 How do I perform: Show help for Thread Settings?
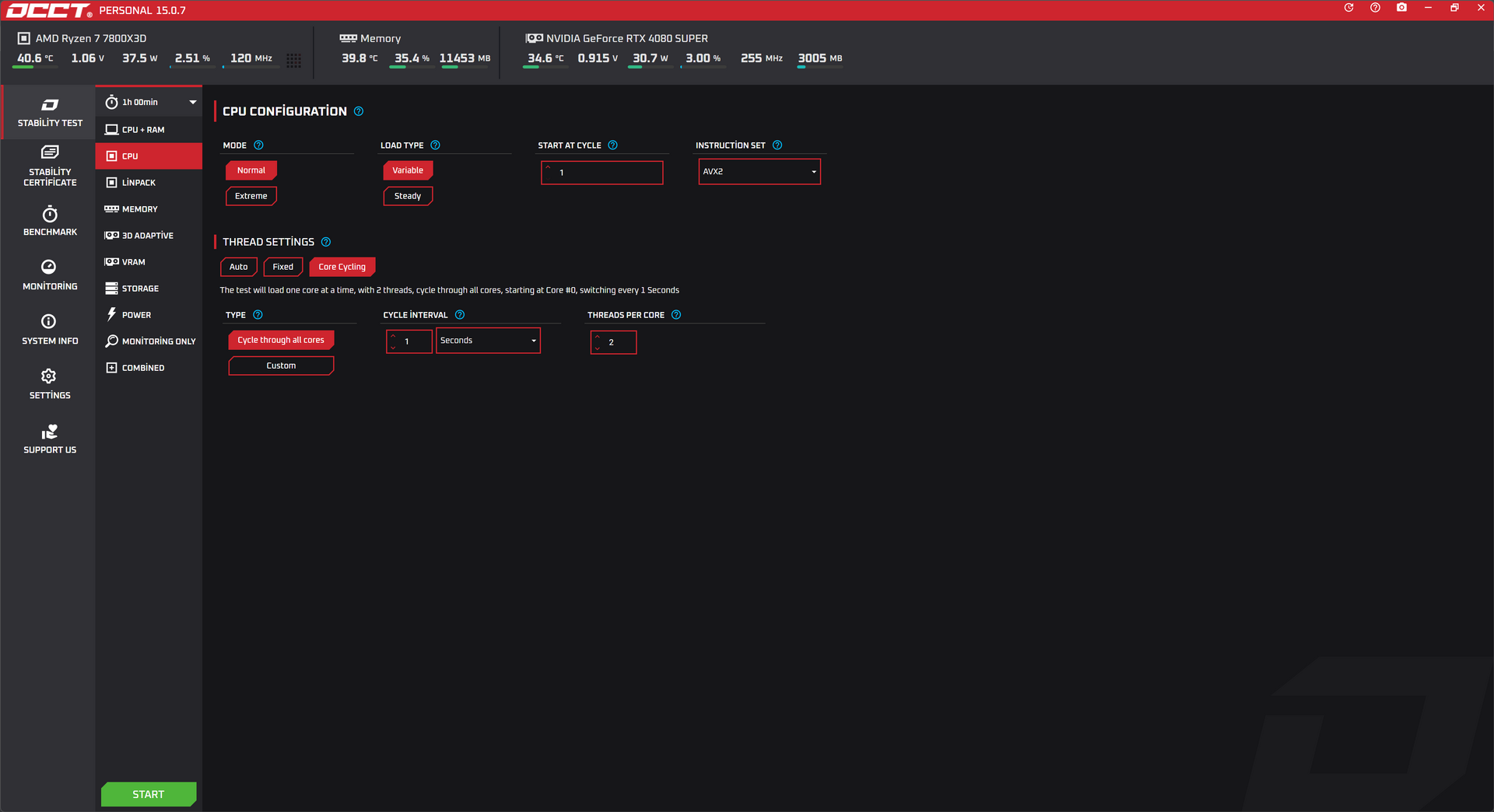click(x=326, y=242)
